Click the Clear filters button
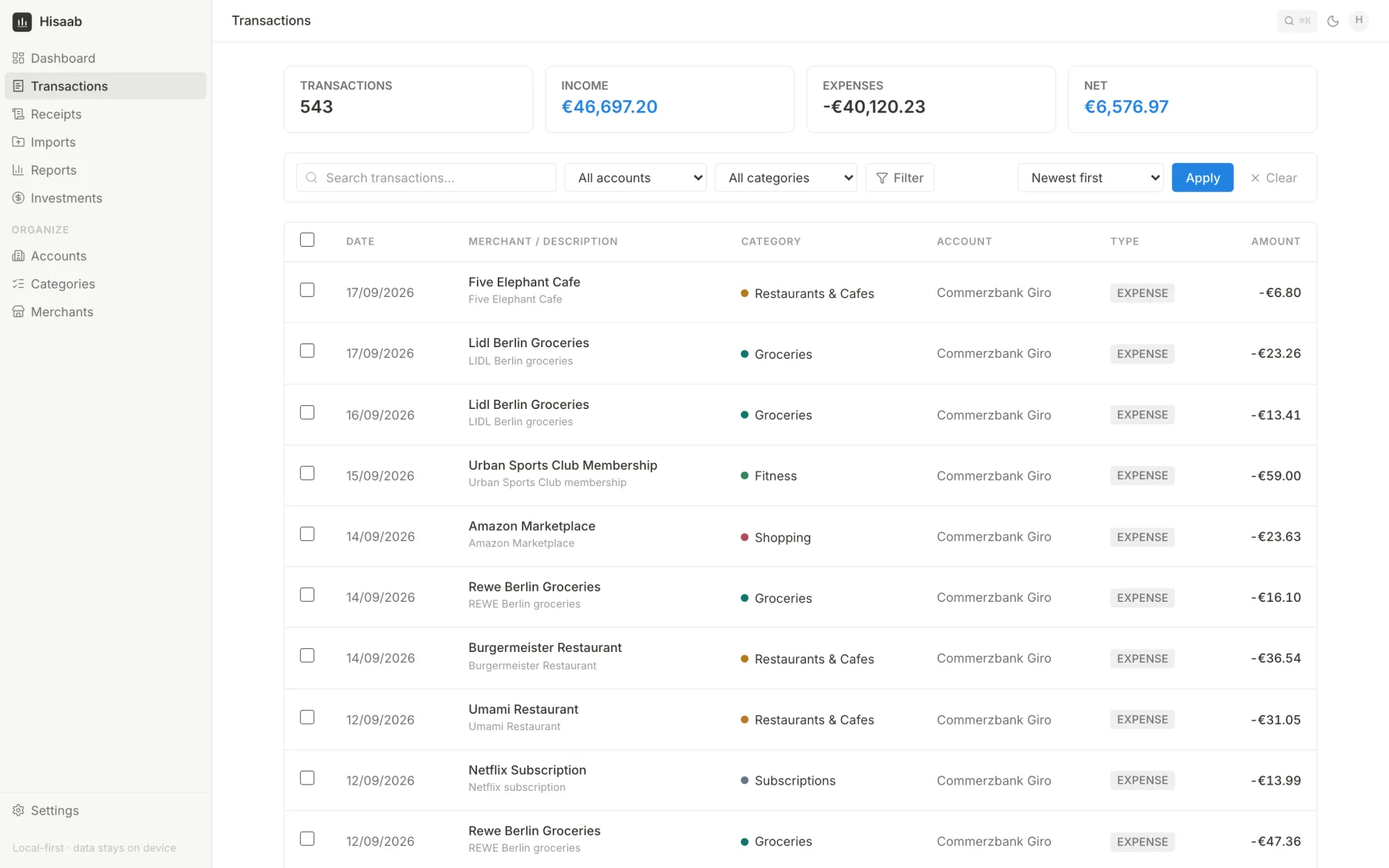 pyautogui.click(x=1274, y=177)
